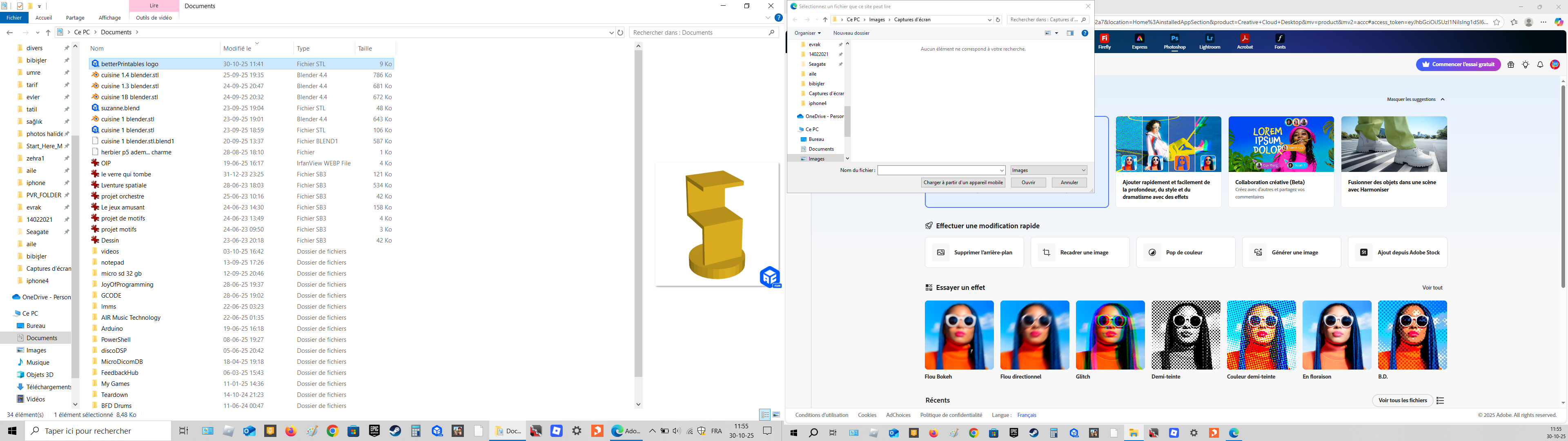Collapse suggestions with Masquer les suggestions

[1416, 99]
